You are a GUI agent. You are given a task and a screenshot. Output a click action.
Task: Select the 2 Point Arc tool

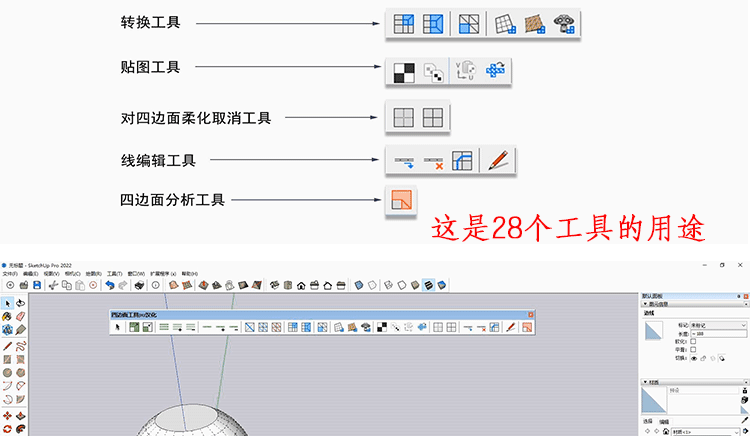click(x=21, y=386)
